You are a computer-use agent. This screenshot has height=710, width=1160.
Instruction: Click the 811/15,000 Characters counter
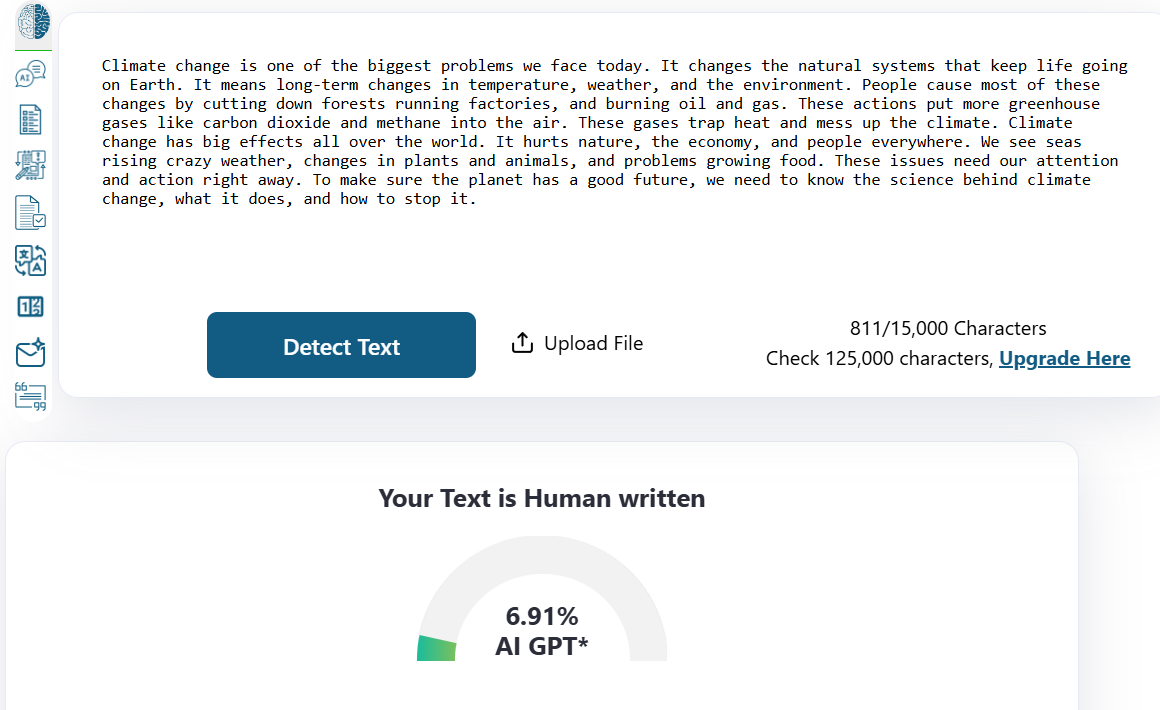[x=947, y=328]
